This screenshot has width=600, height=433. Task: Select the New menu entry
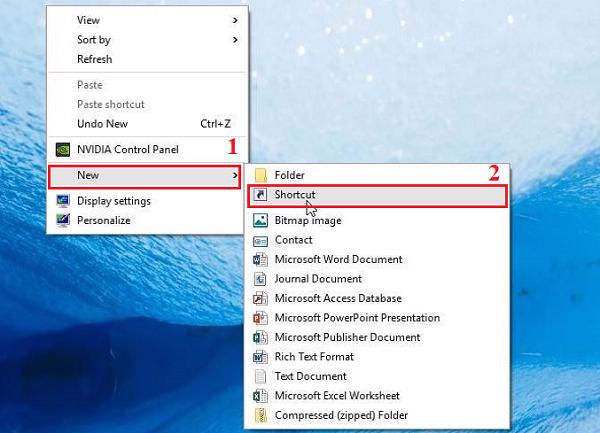coord(145,177)
